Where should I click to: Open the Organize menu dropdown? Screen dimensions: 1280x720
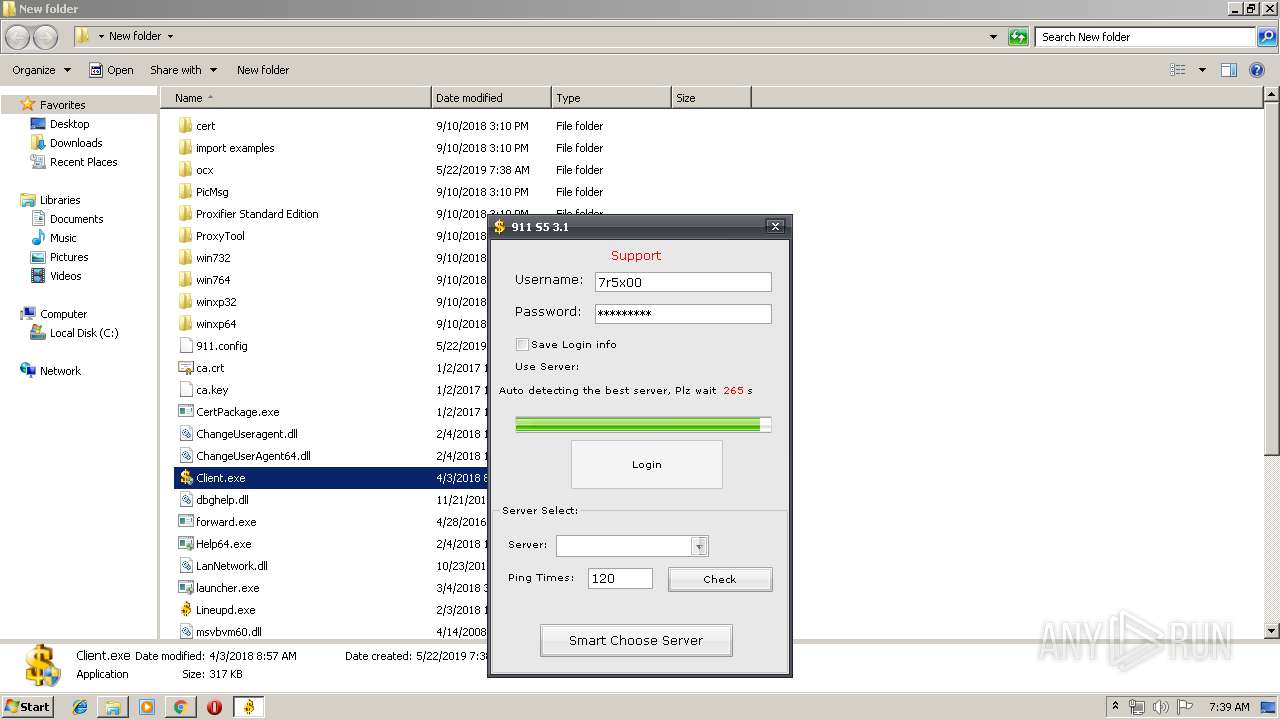coord(41,70)
